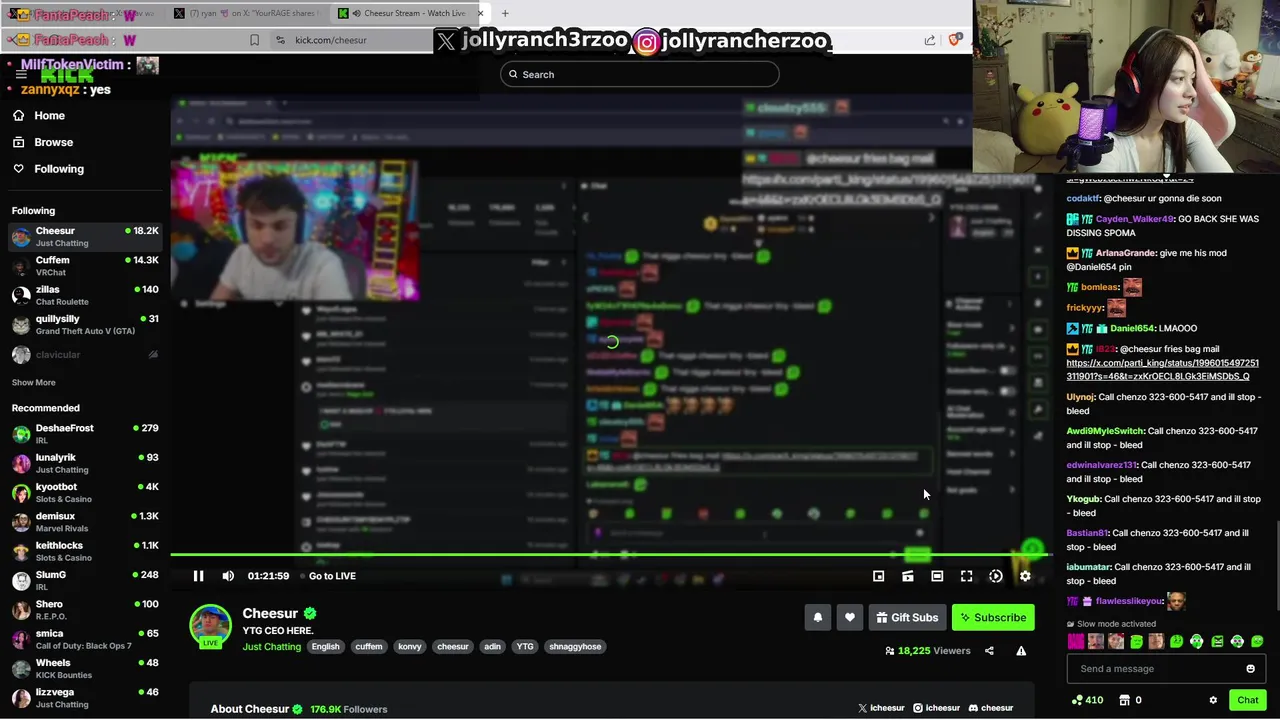This screenshot has height=720, width=1280.
Task: Click the English tag
Action: click(x=325, y=647)
